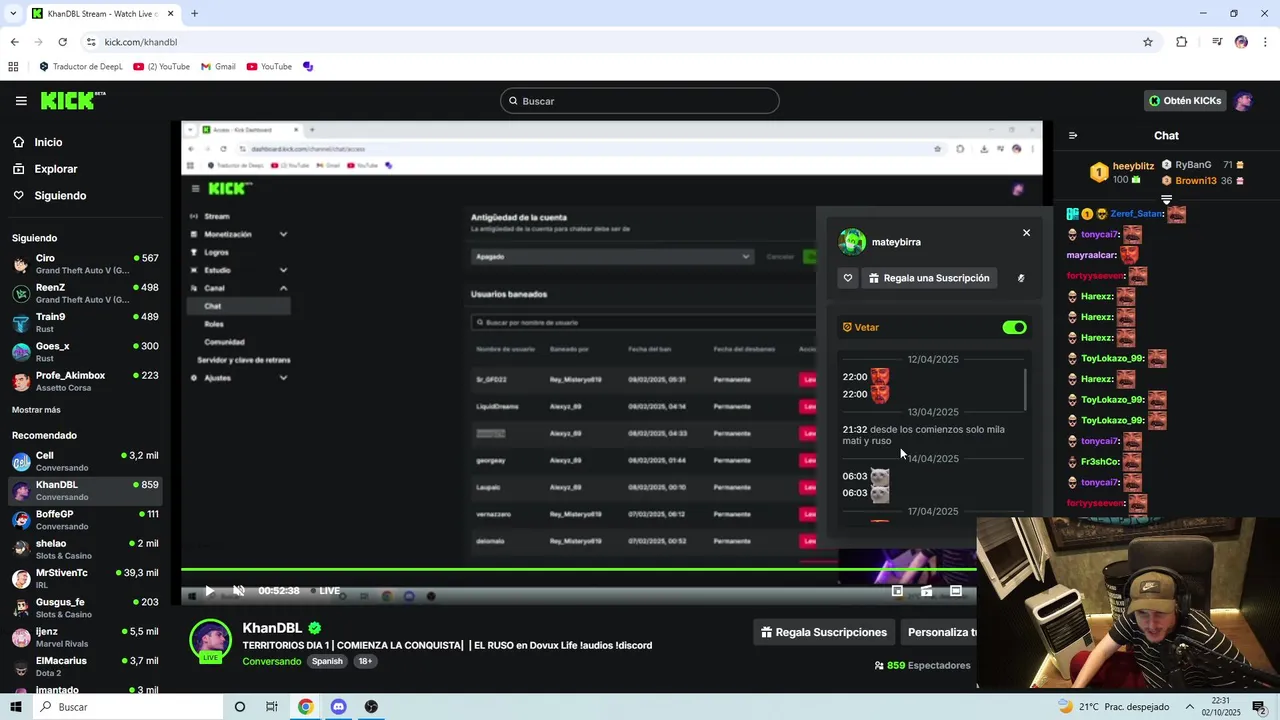The image size is (1280, 720).
Task: Open Discord from the taskbar
Action: click(338, 707)
